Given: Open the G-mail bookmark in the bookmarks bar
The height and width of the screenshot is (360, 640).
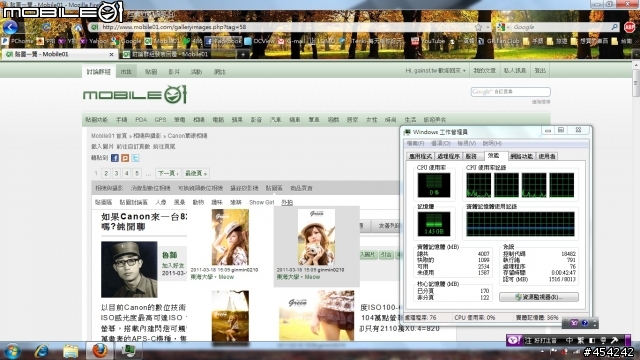Looking at the screenshot, I should (291, 41).
